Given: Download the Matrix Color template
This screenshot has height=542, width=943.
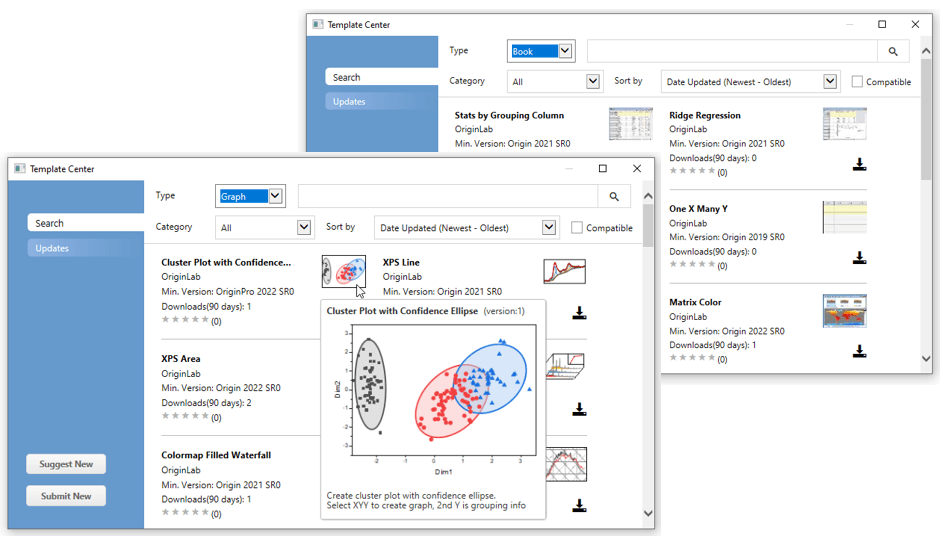Looking at the screenshot, I should pyautogui.click(x=859, y=351).
